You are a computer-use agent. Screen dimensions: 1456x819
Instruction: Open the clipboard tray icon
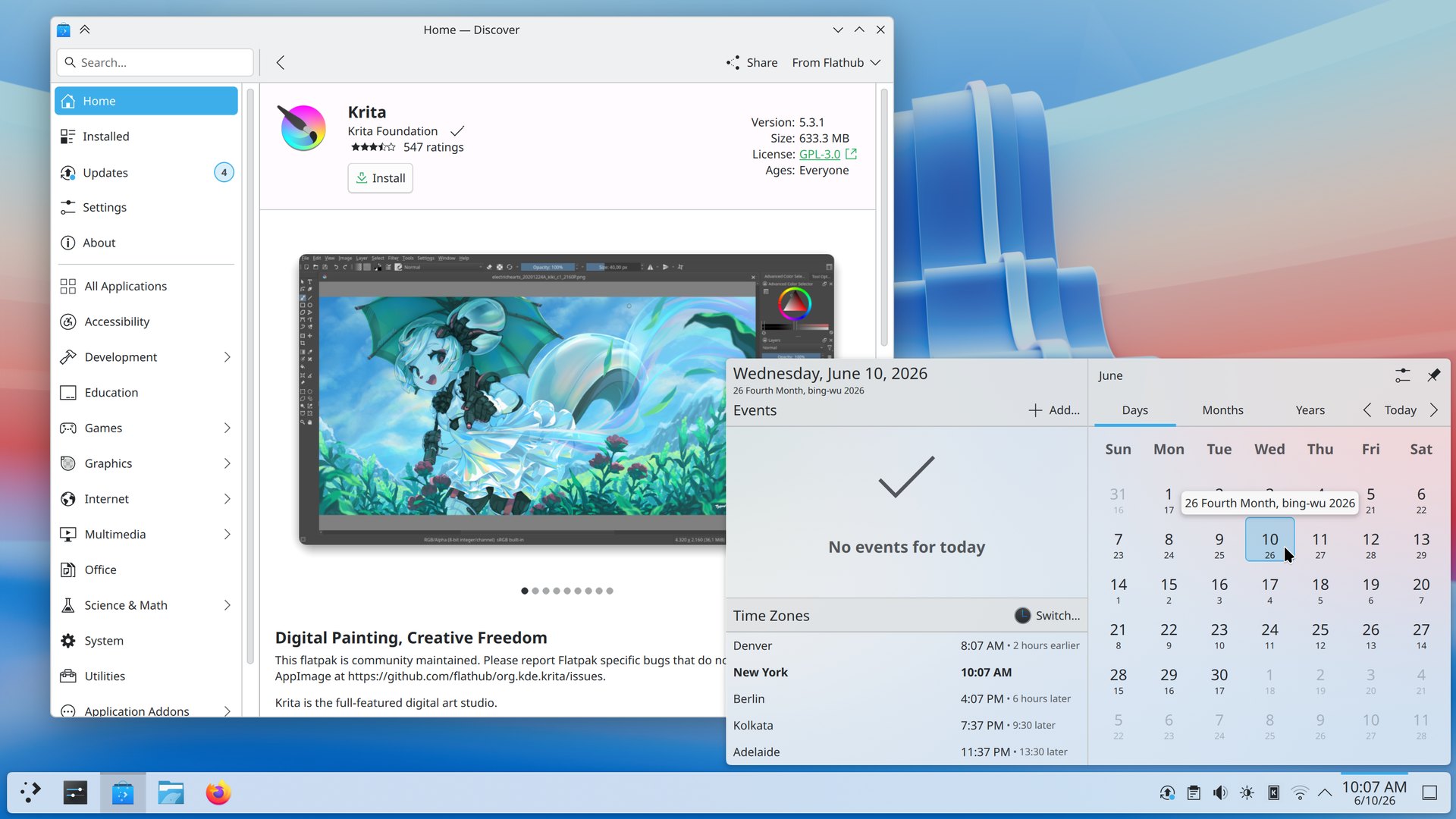1194,793
